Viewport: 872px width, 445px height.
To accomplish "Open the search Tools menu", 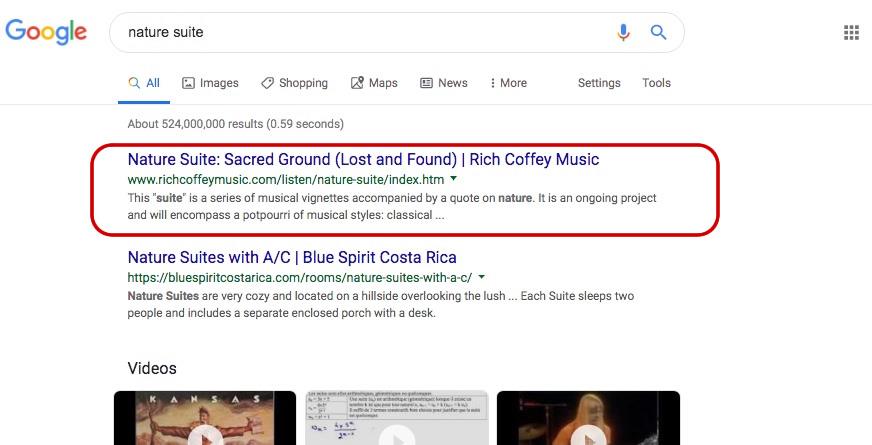I will (656, 83).
